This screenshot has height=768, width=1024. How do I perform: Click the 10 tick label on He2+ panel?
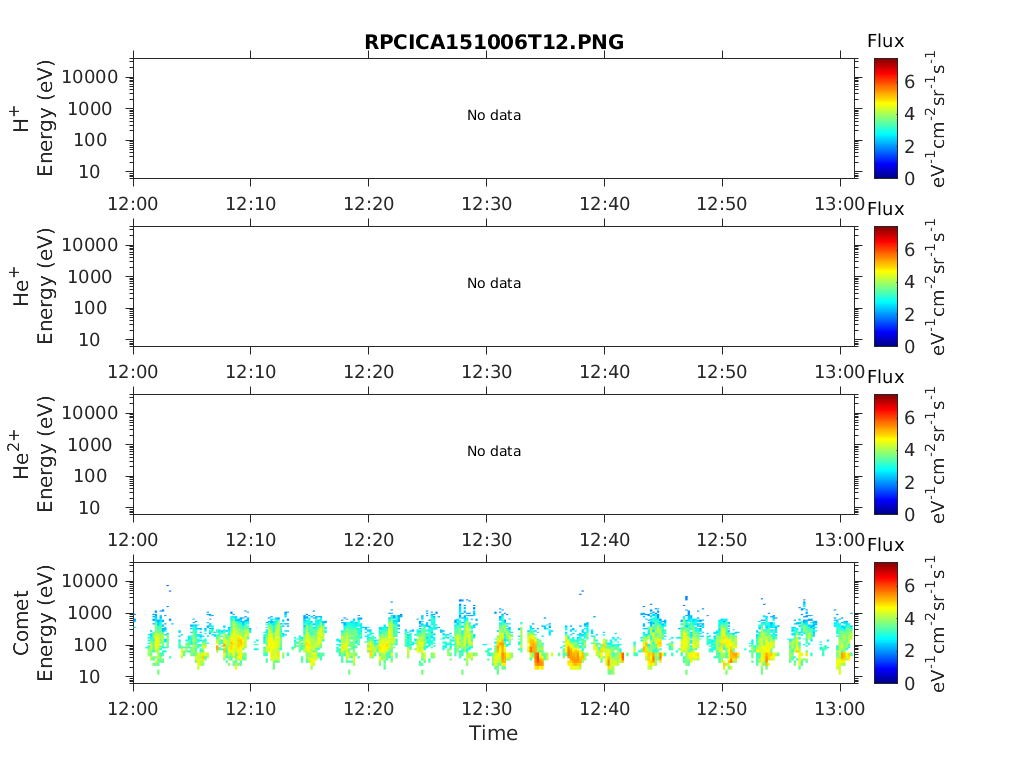click(x=89, y=508)
